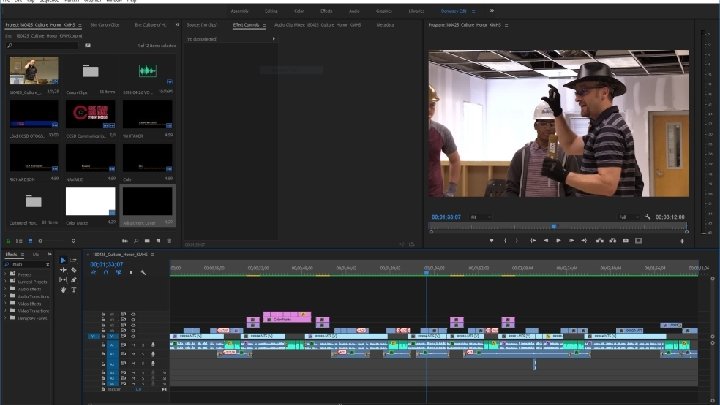Toggle V1 sync lock

point(124,336)
